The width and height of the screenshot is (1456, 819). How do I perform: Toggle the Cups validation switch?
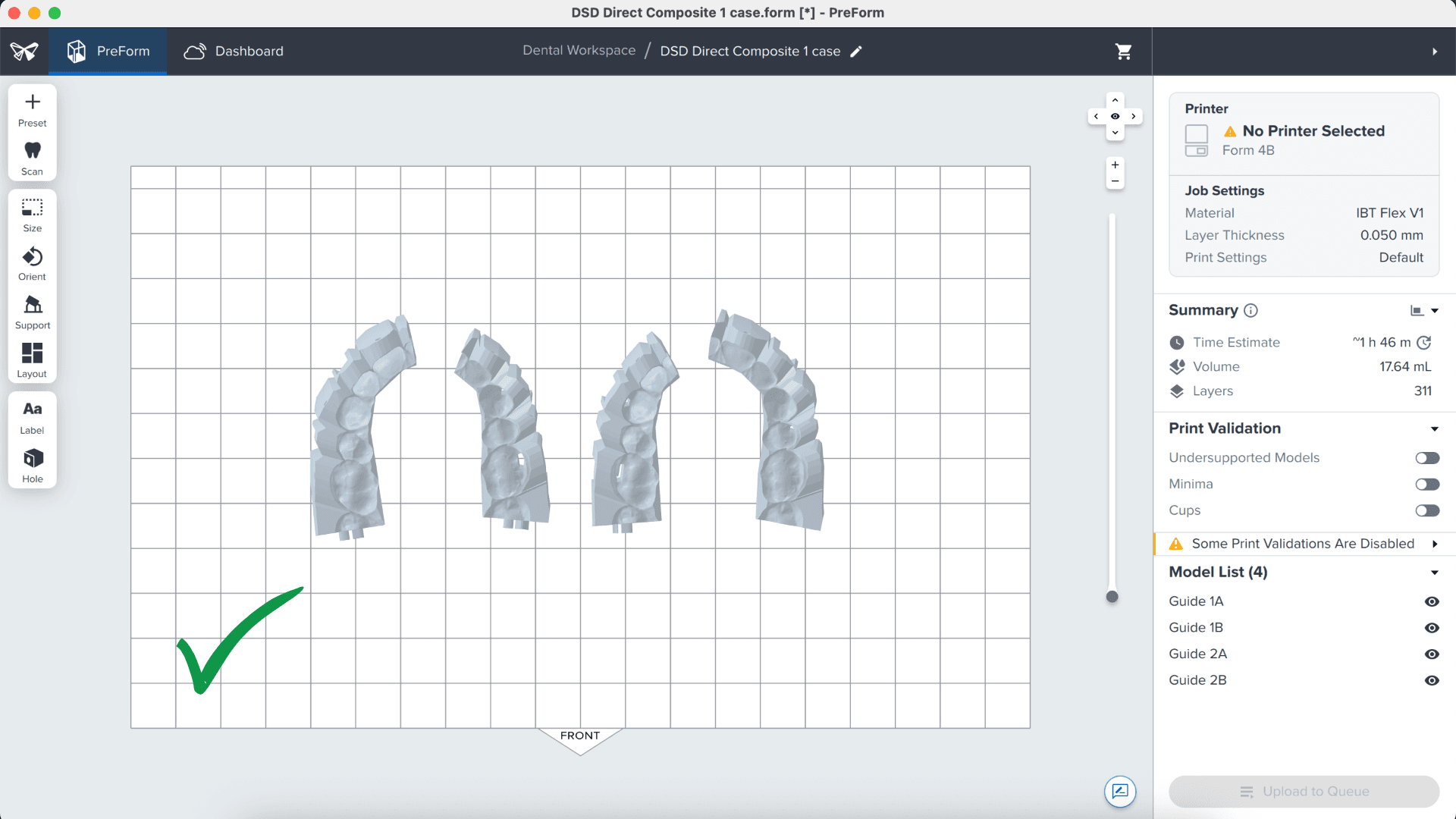tap(1426, 510)
